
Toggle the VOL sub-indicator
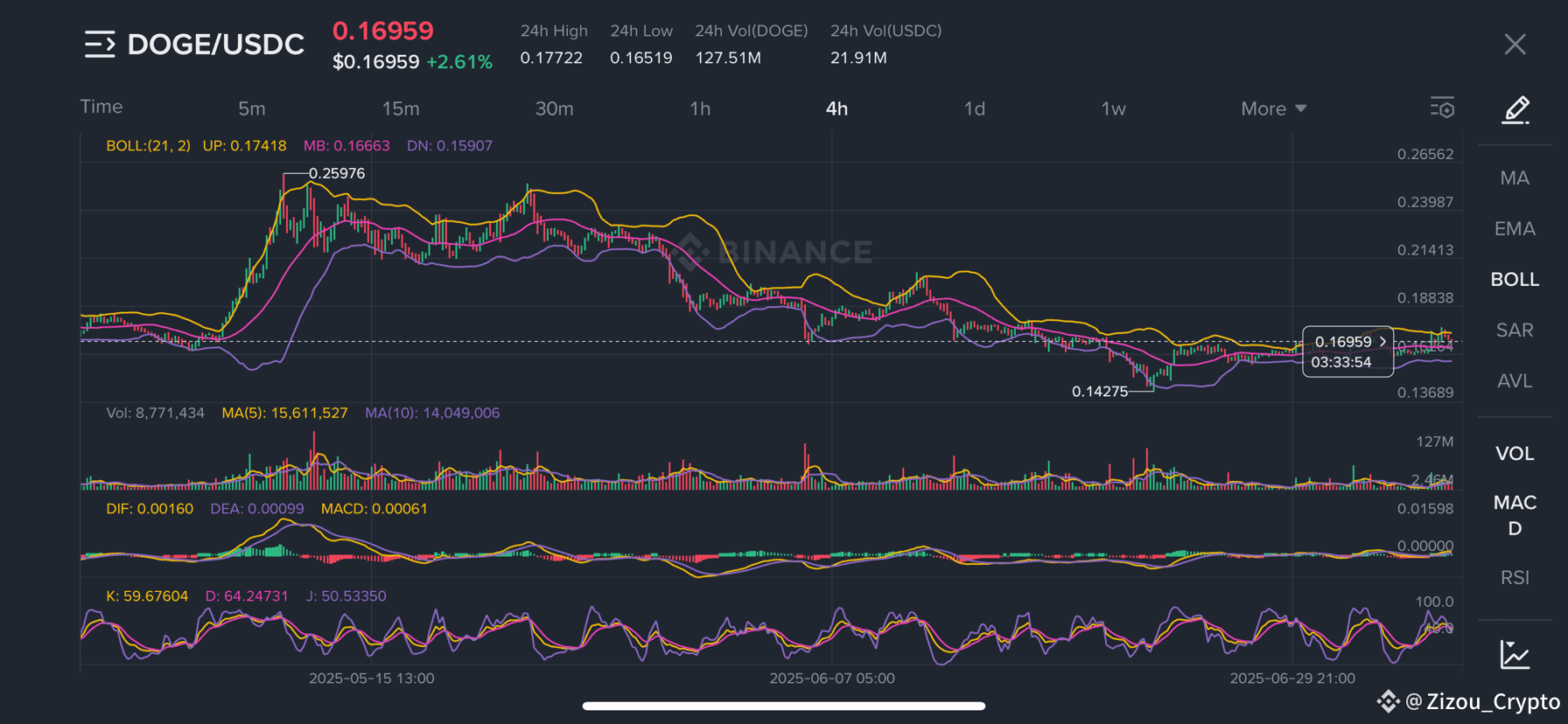1515,454
